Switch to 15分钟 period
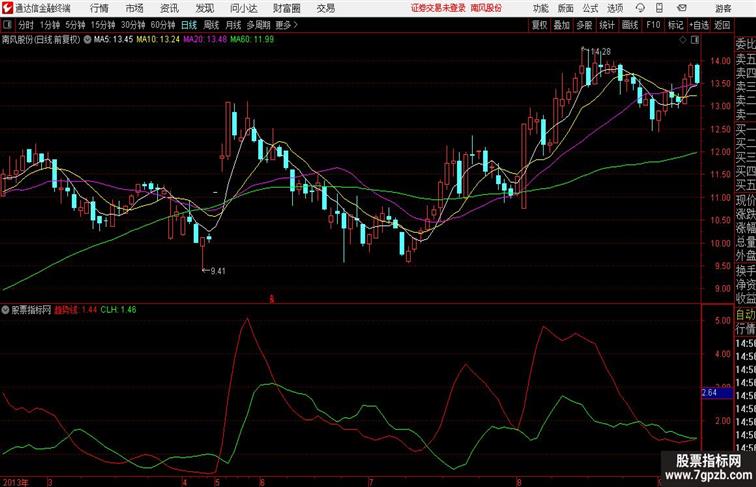Viewport: 756px width, 487px height. point(103,25)
